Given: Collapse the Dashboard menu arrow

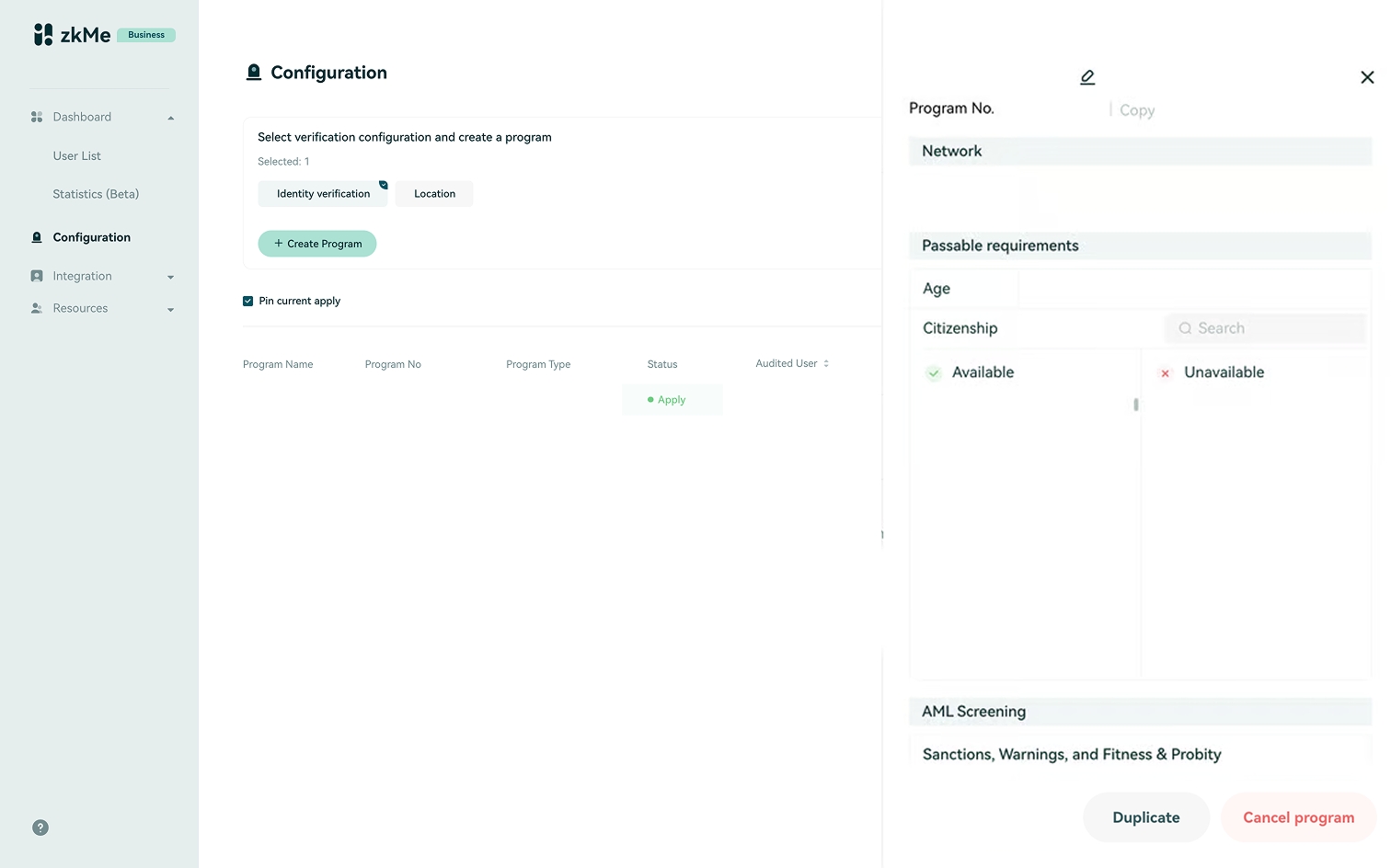Looking at the screenshot, I should [x=170, y=118].
